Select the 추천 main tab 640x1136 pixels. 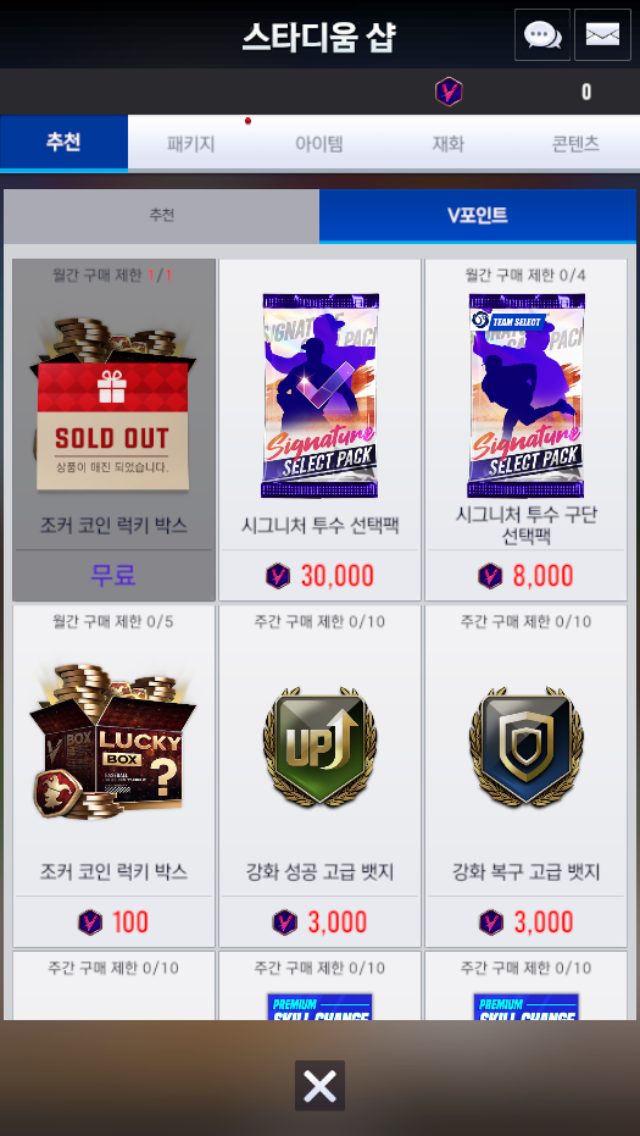pos(64,143)
